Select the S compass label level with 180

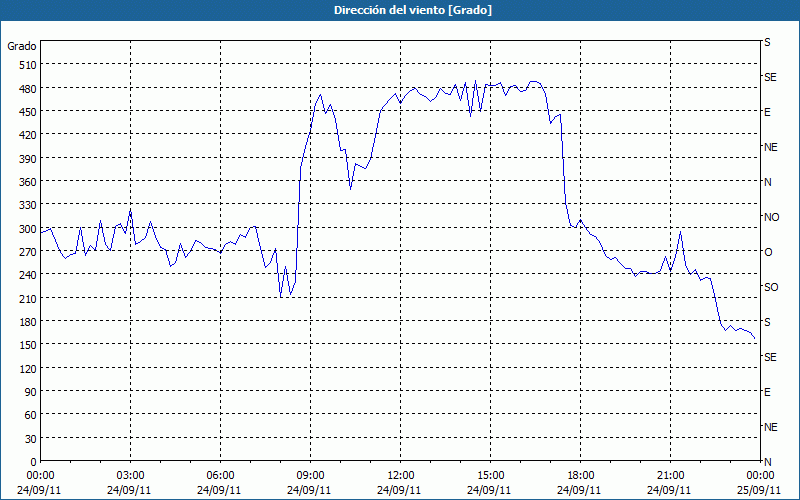point(767,322)
